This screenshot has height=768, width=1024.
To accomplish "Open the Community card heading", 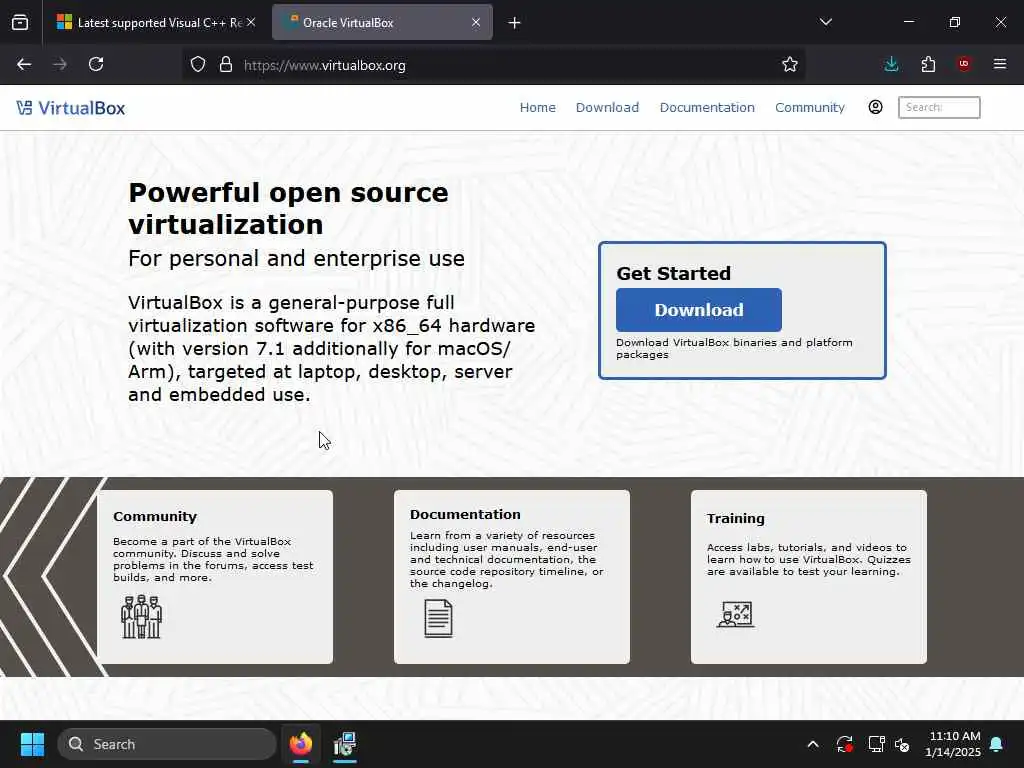I will point(155,517).
